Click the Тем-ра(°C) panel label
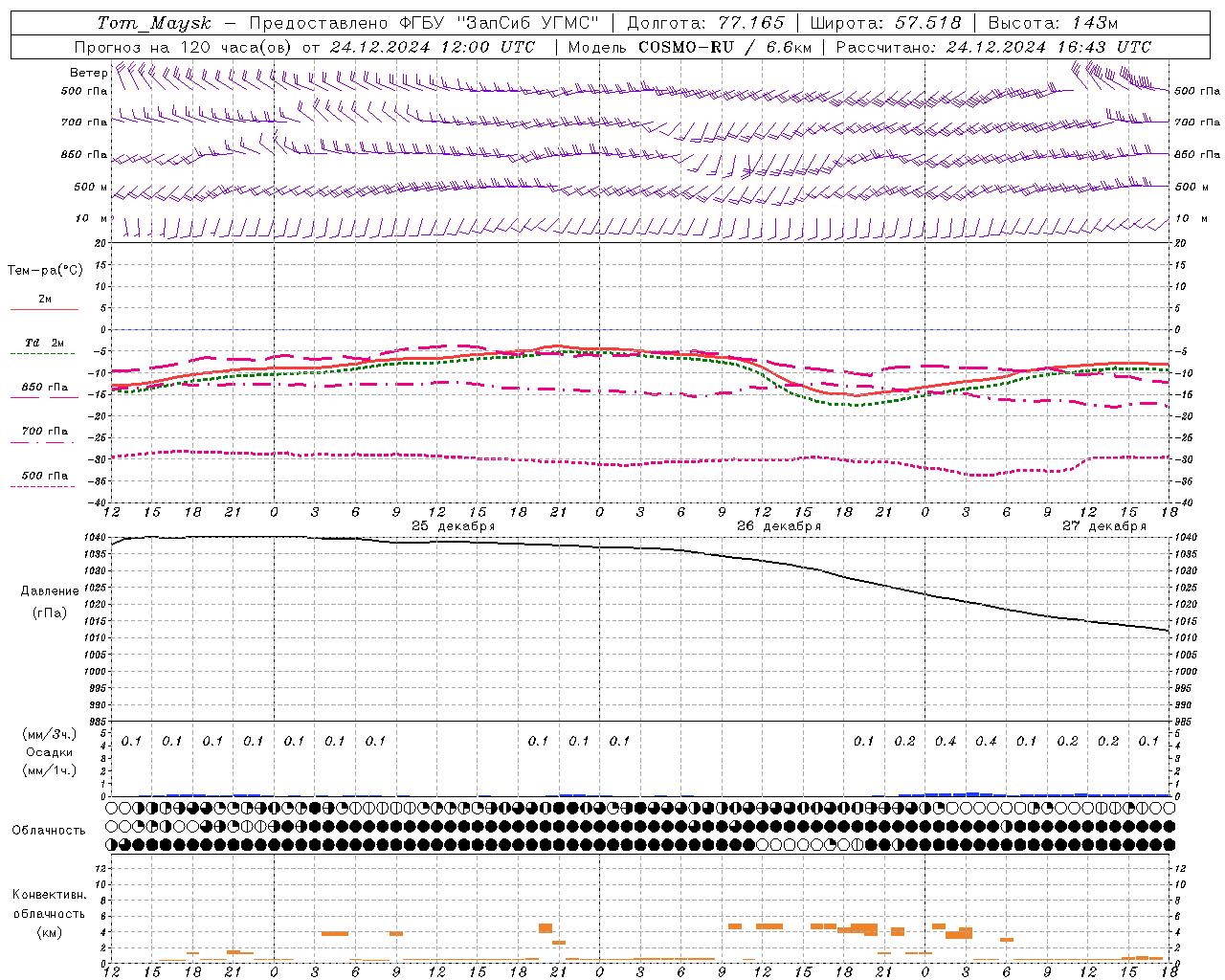 45,270
